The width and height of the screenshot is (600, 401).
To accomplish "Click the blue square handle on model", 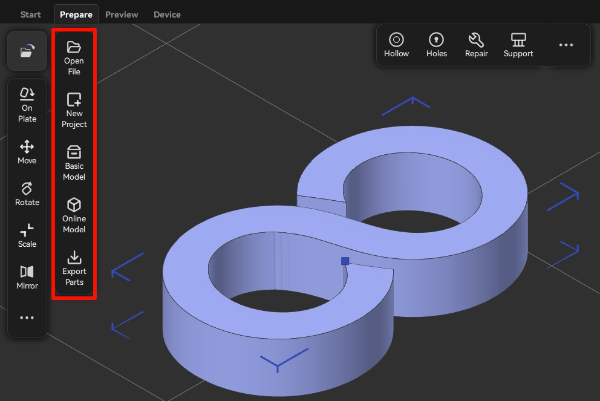I will (x=345, y=261).
